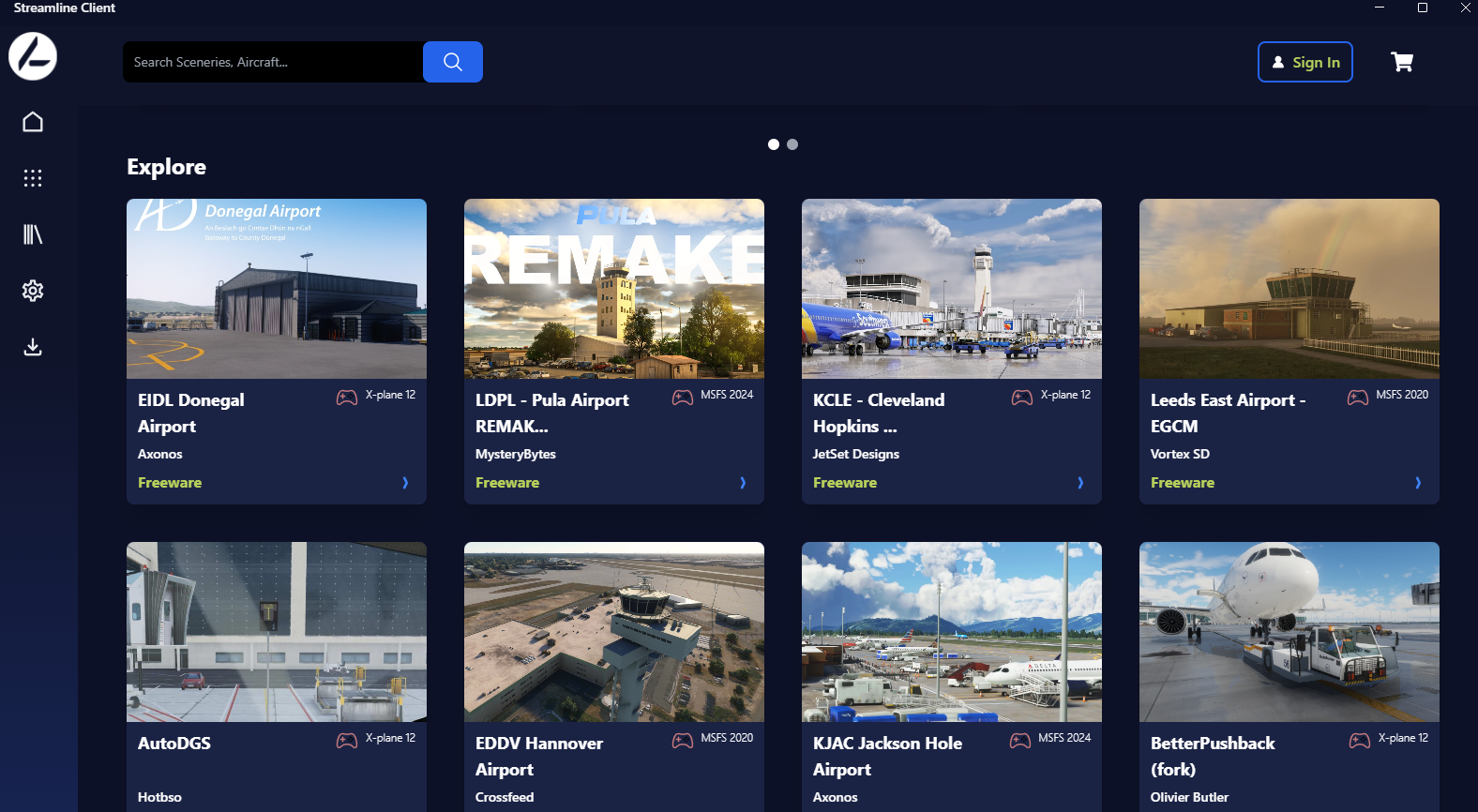This screenshot has width=1478, height=812.
Task: Open the KJAC Jackson Hole thumbnail image
Action: click(x=952, y=632)
